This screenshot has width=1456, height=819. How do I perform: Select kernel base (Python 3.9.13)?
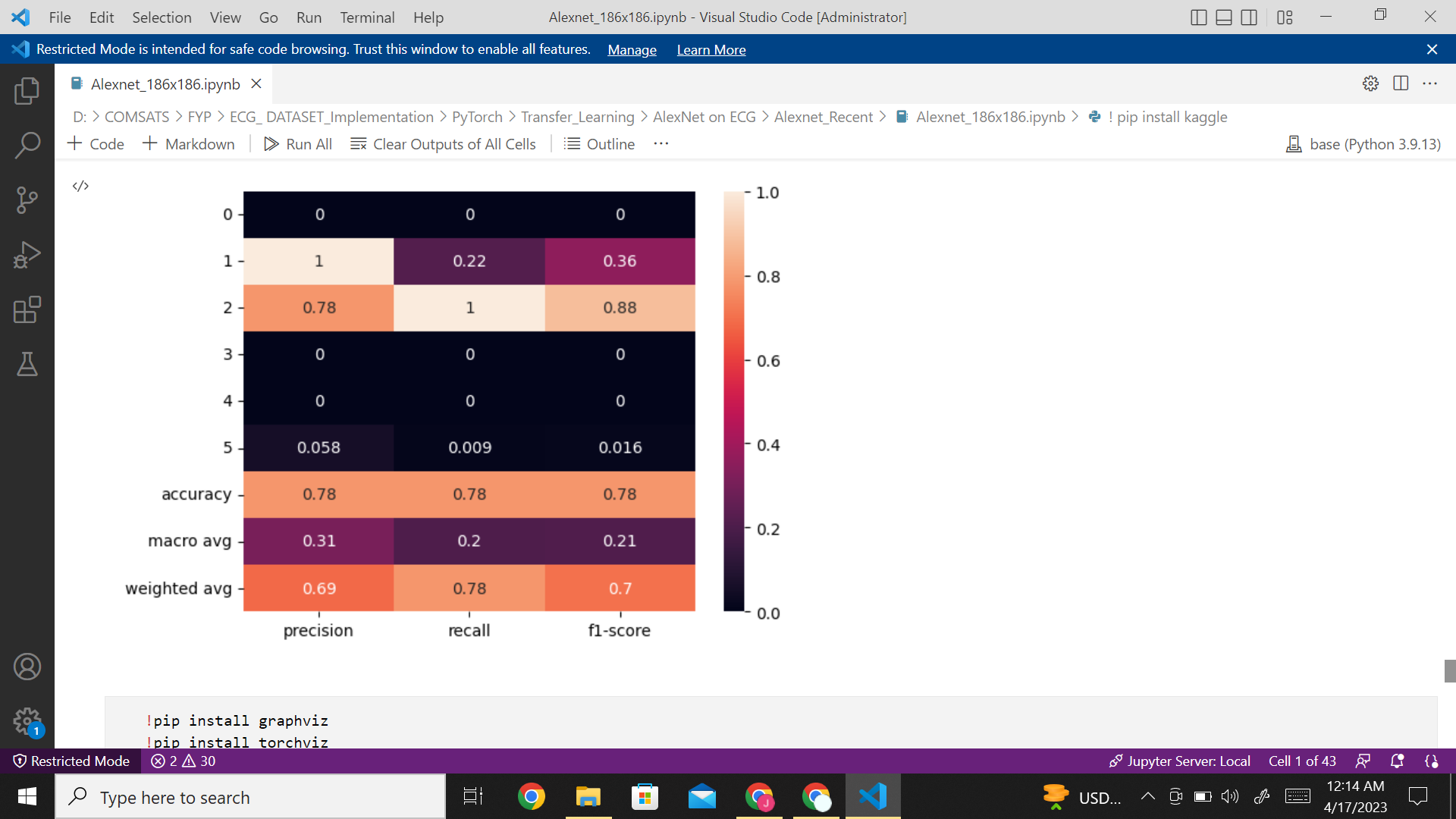point(1363,144)
